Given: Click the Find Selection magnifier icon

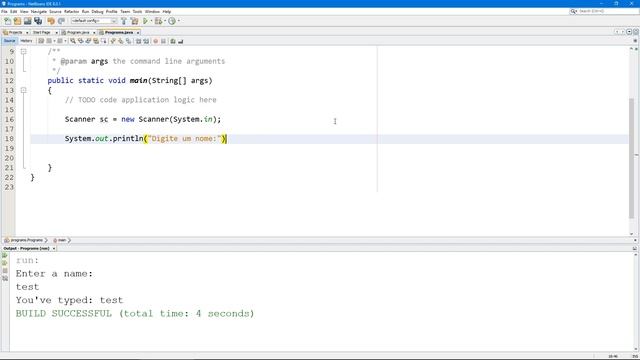Looking at the screenshot, I should coord(73,41).
